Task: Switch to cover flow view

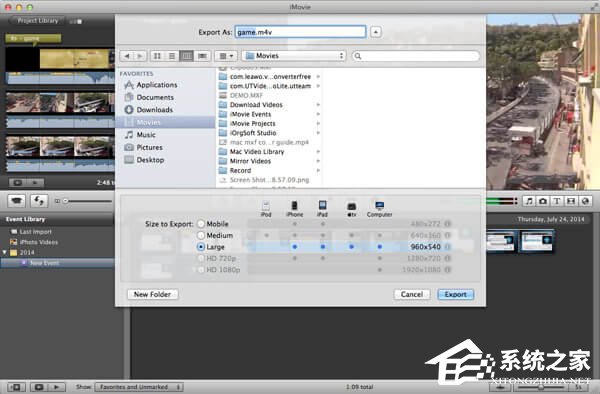Action: click(202, 56)
